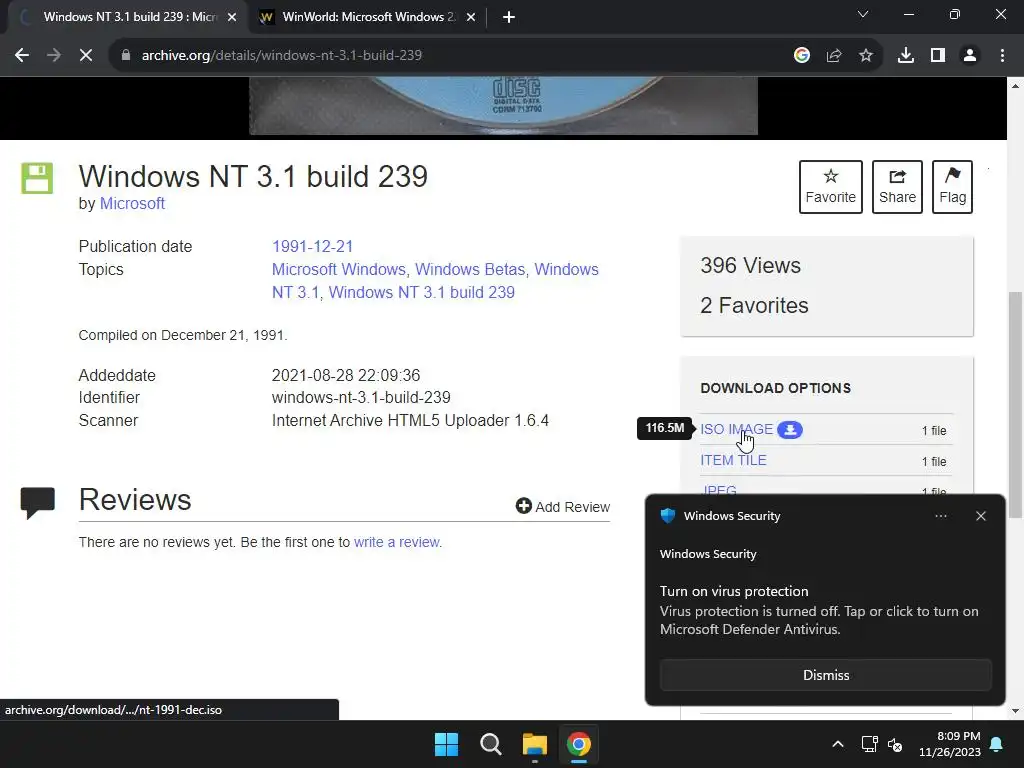
Task: Click the 396 Views text
Action: coord(750,266)
